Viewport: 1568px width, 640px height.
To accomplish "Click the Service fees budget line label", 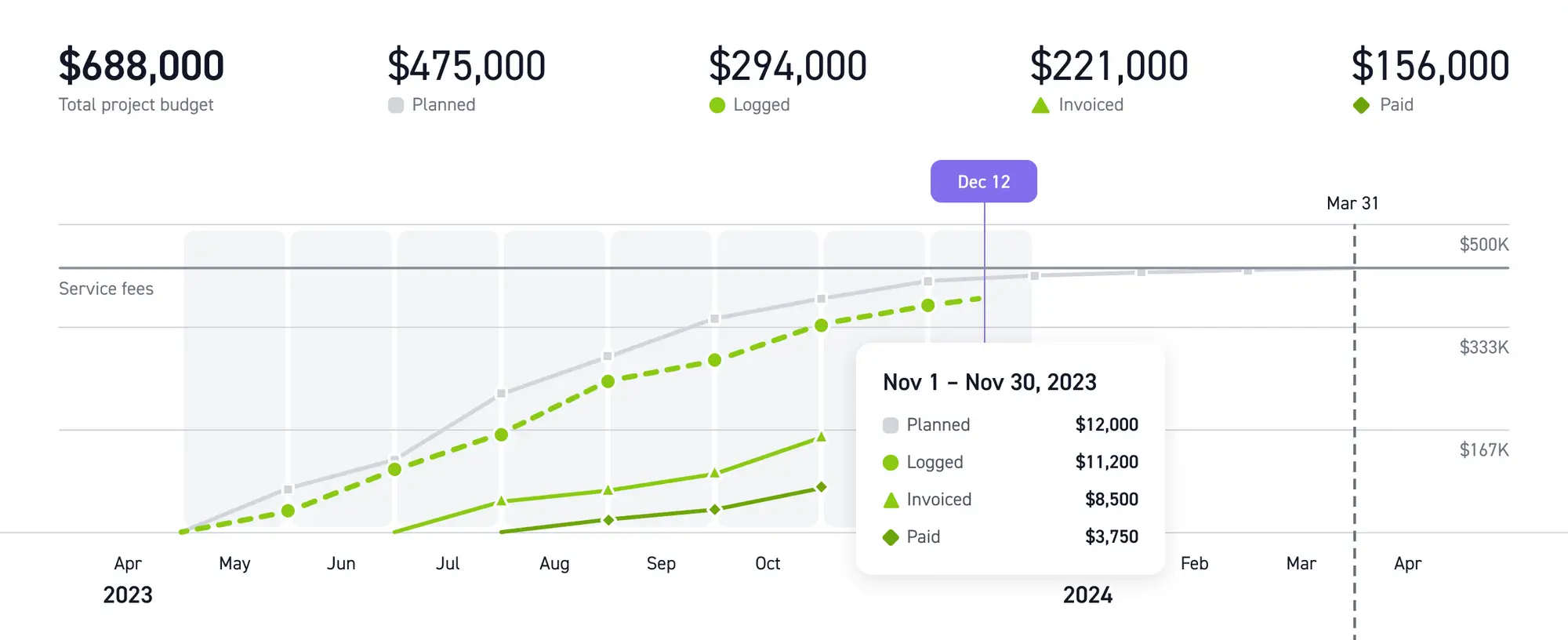I will (x=106, y=289).
